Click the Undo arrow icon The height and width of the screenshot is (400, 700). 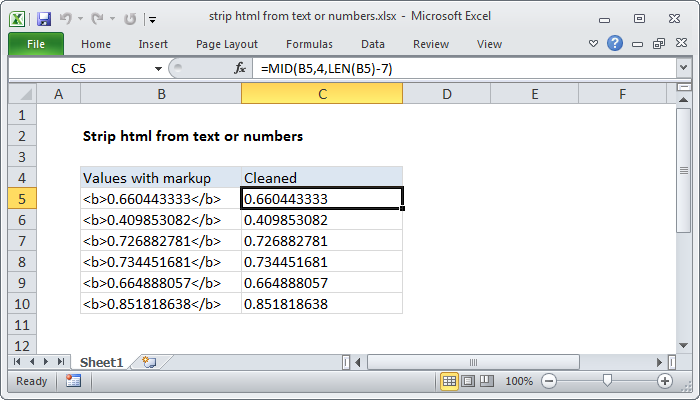(x=66, y=18)
